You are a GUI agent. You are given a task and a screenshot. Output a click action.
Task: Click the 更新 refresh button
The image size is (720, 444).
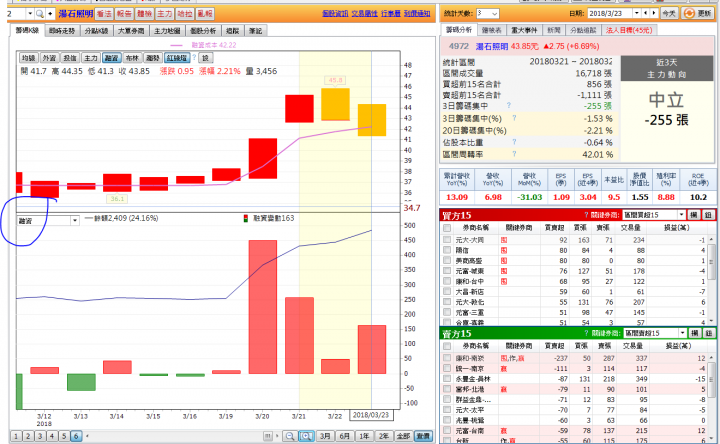coord(698,13)
